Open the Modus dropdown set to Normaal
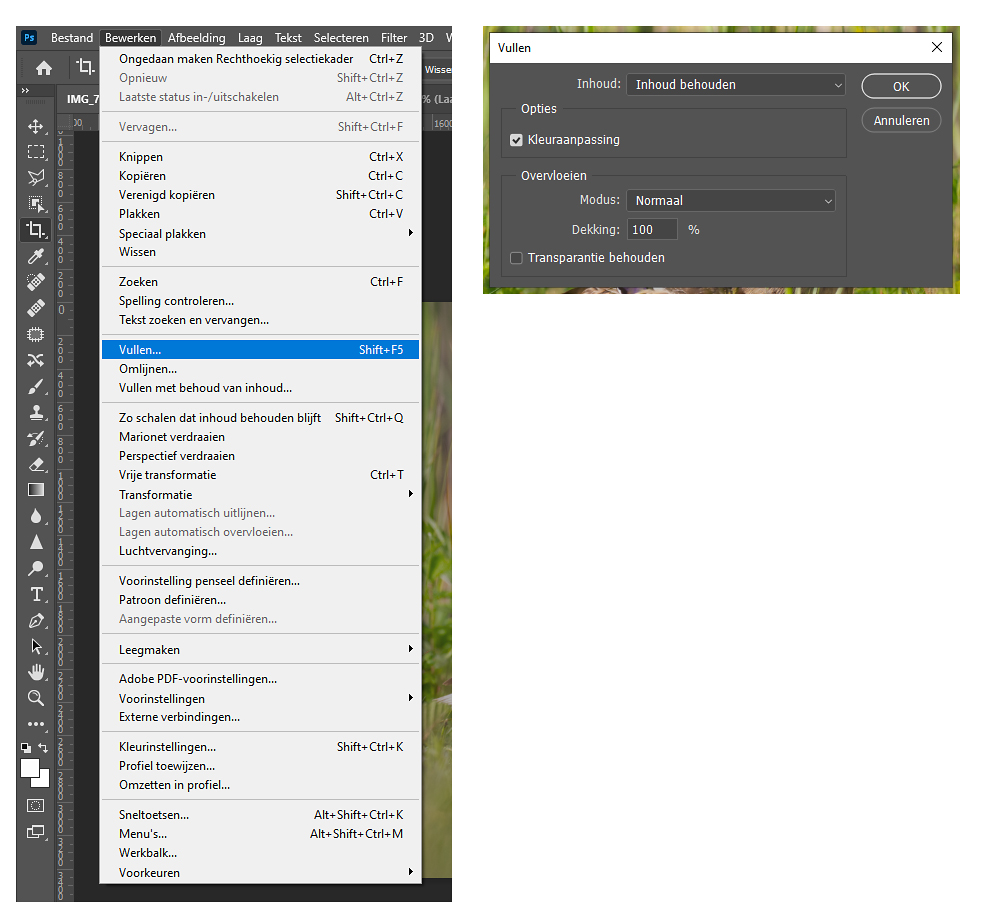 [730, 201]
